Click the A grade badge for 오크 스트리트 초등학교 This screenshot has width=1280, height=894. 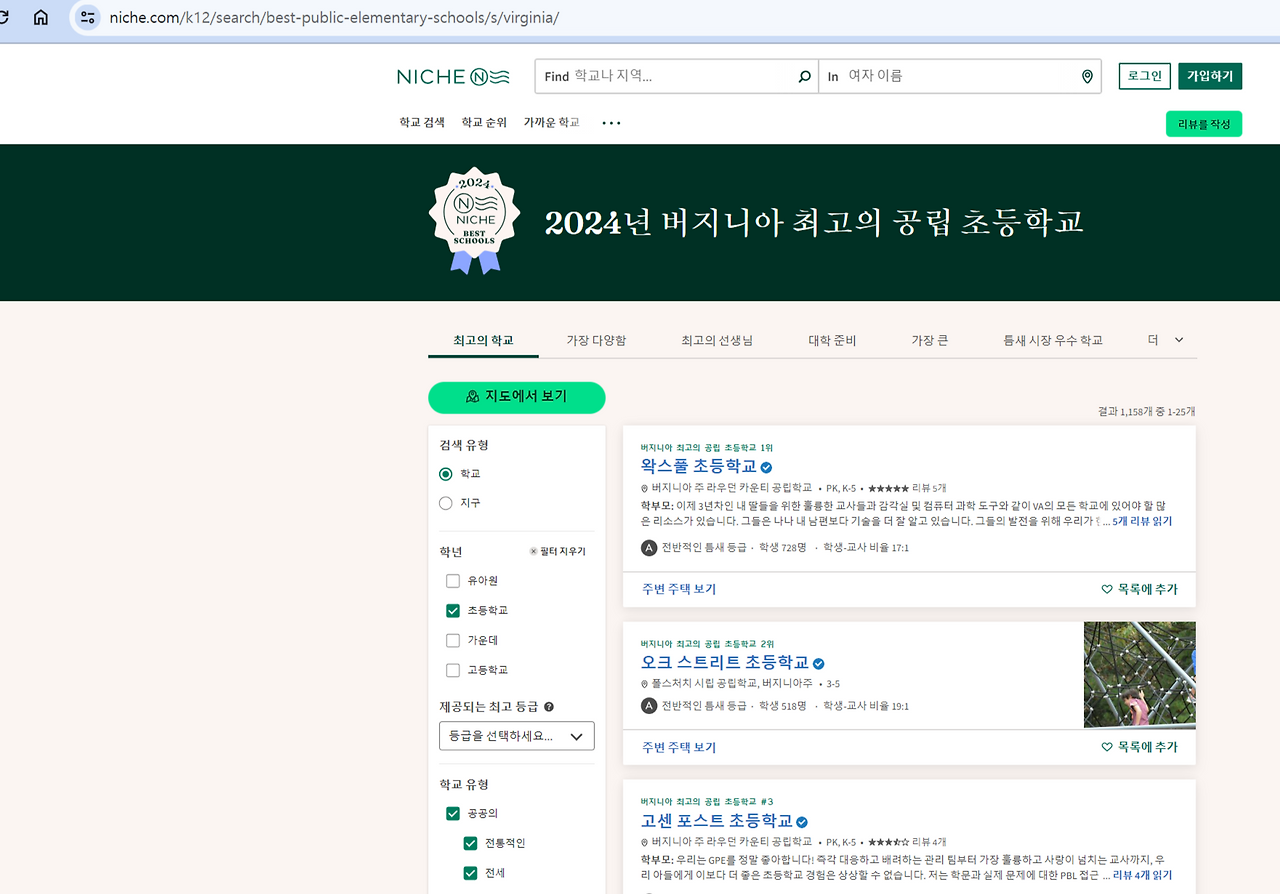[649, 706]
